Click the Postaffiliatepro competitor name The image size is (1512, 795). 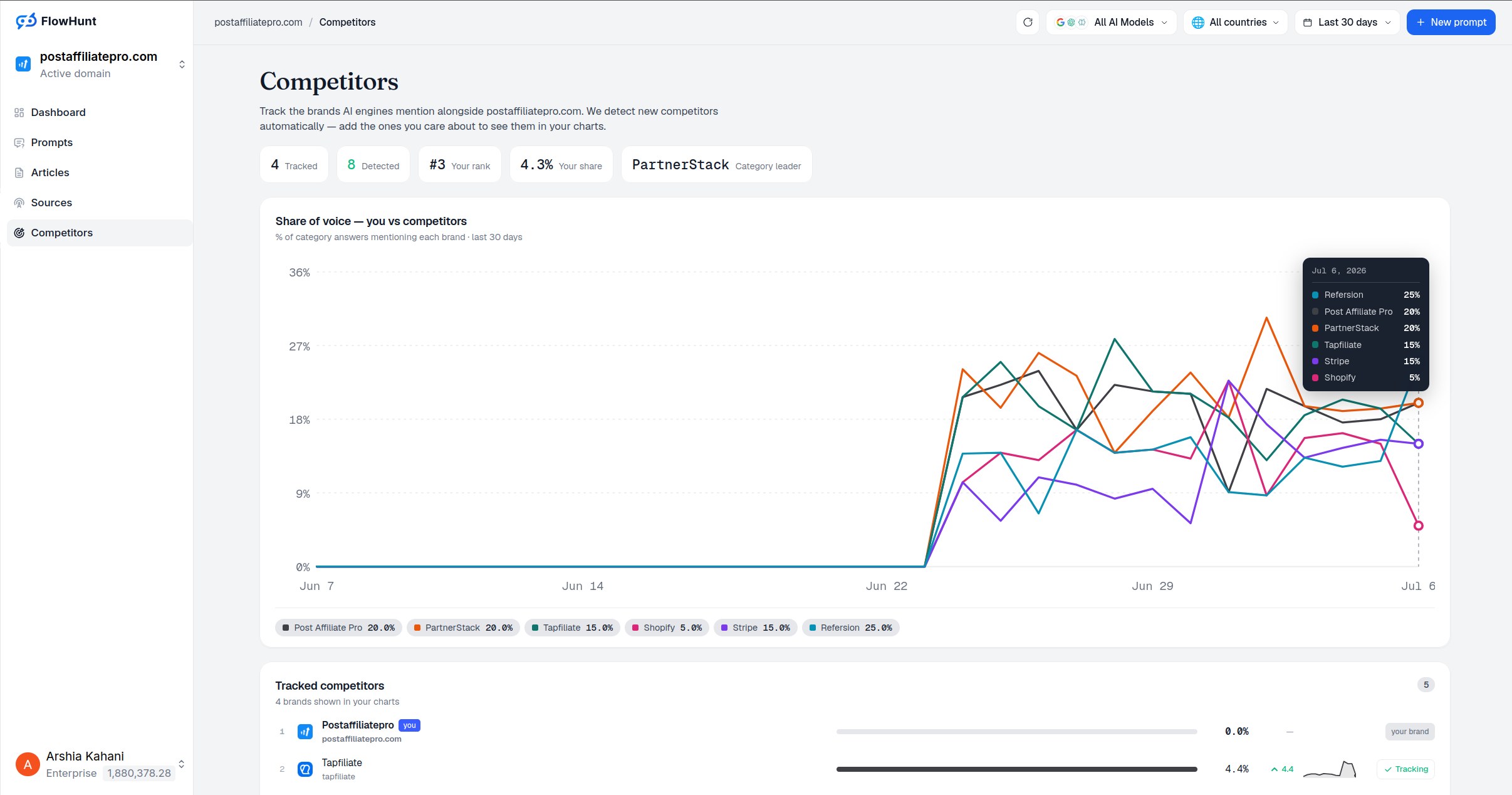(x=358, y=725)
